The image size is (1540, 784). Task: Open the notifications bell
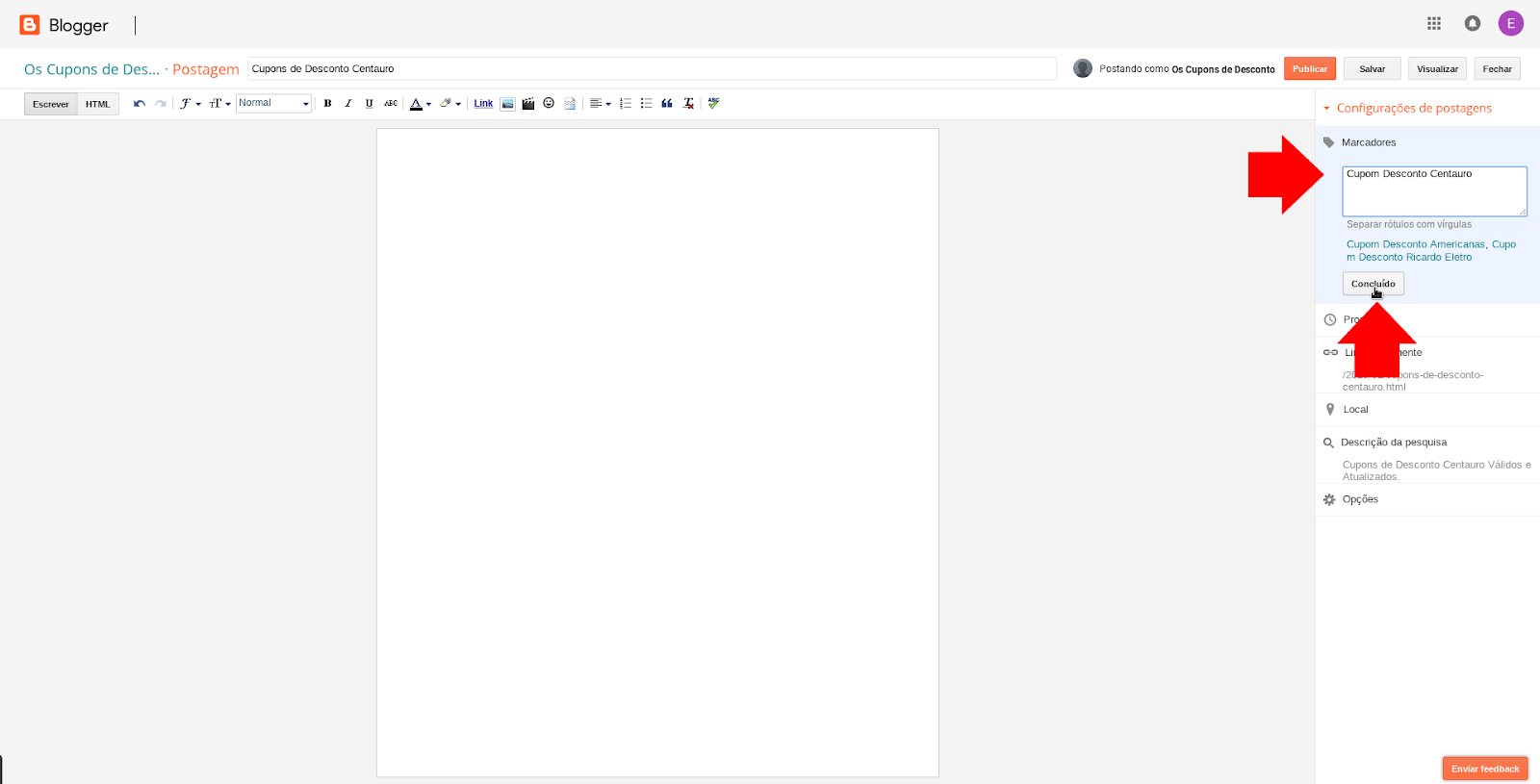pos(1473,23)
